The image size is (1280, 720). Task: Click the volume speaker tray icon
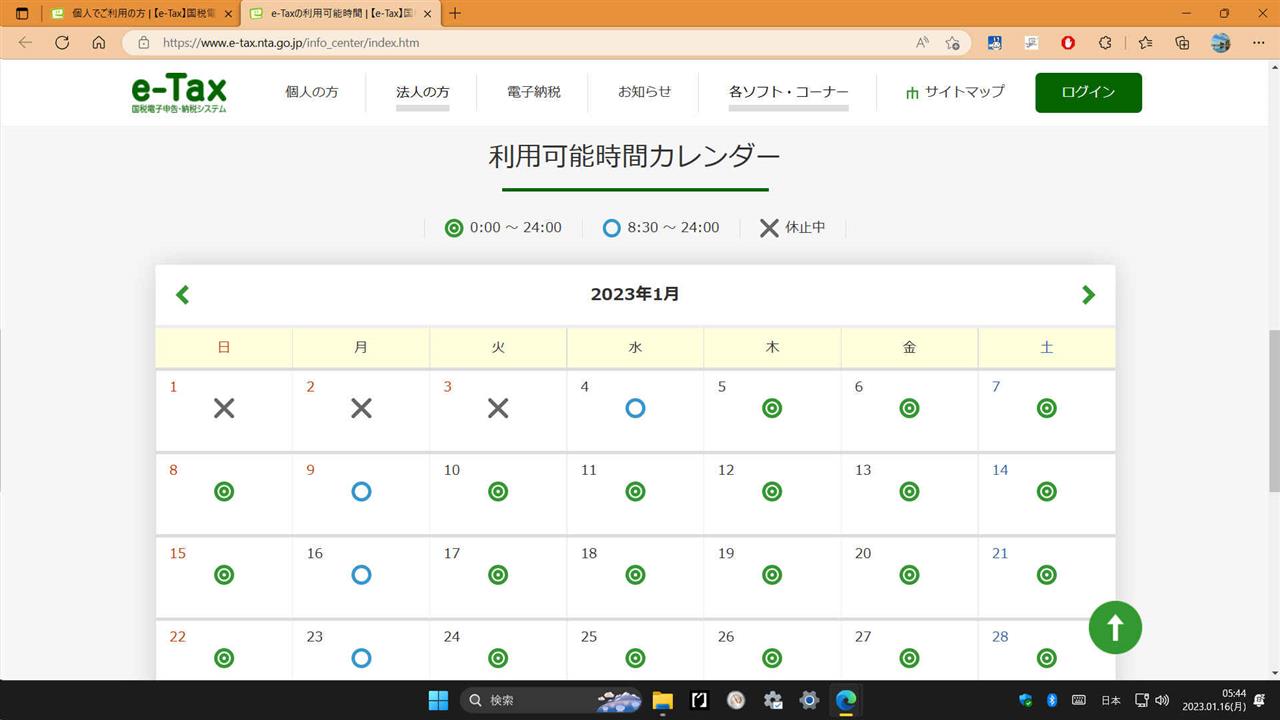(x=1161, y=700)
